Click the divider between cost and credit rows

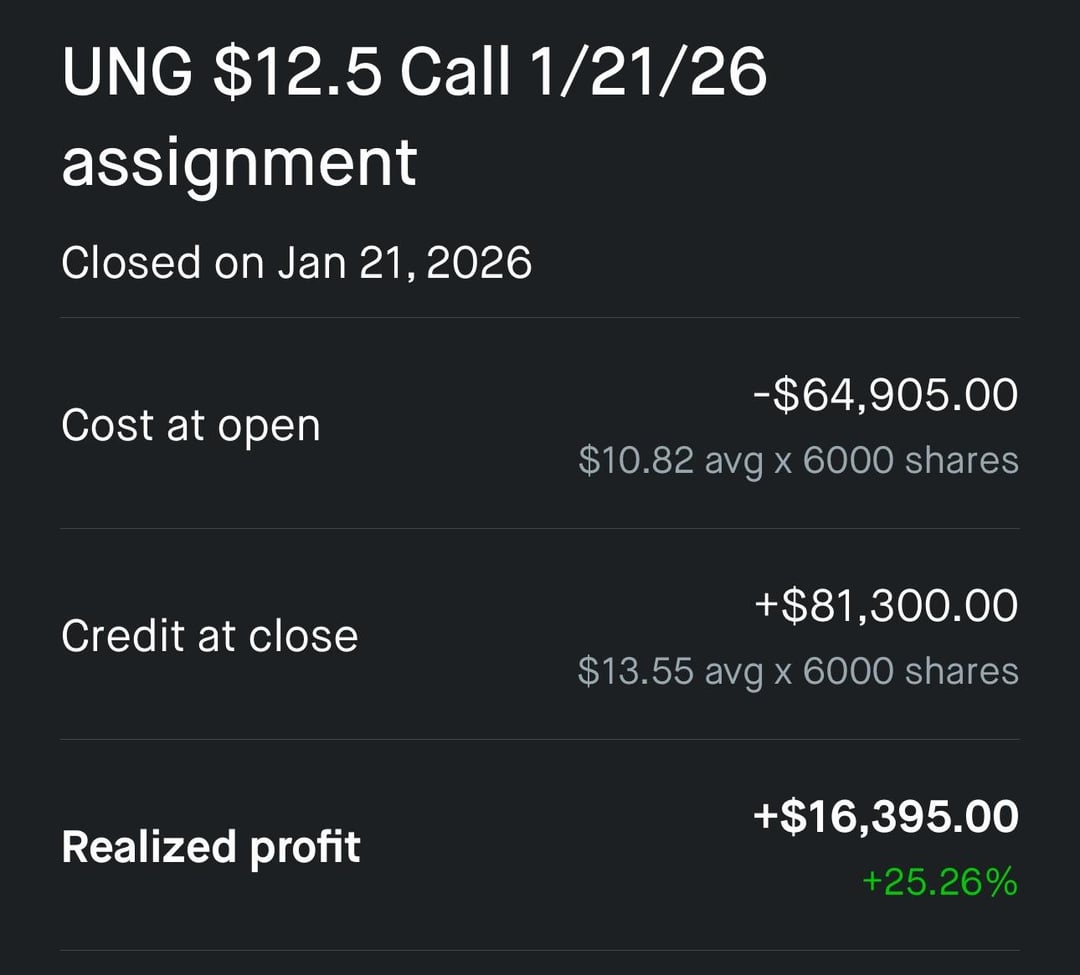point(540,528)
